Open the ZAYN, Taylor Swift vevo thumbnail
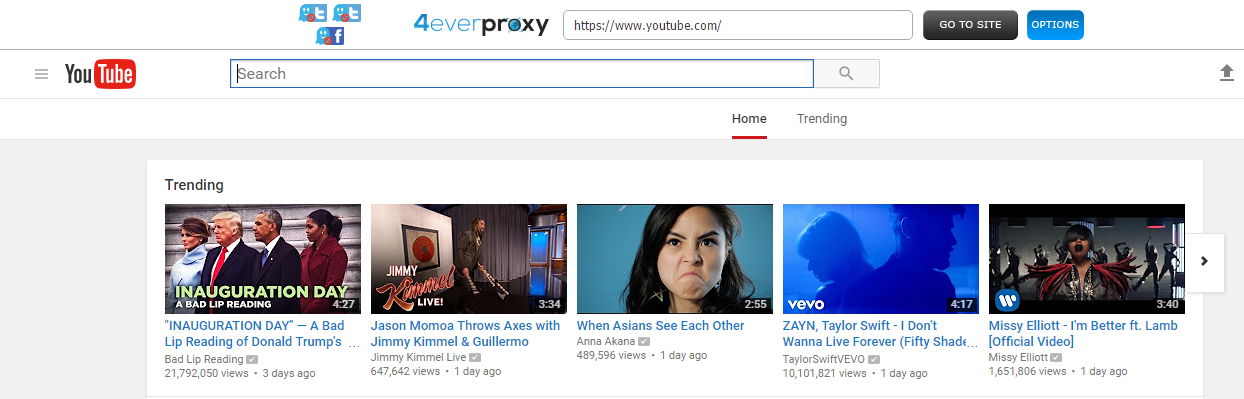Screen dimensions: 1244x399 pyautogui.click(x=881, y=259)
